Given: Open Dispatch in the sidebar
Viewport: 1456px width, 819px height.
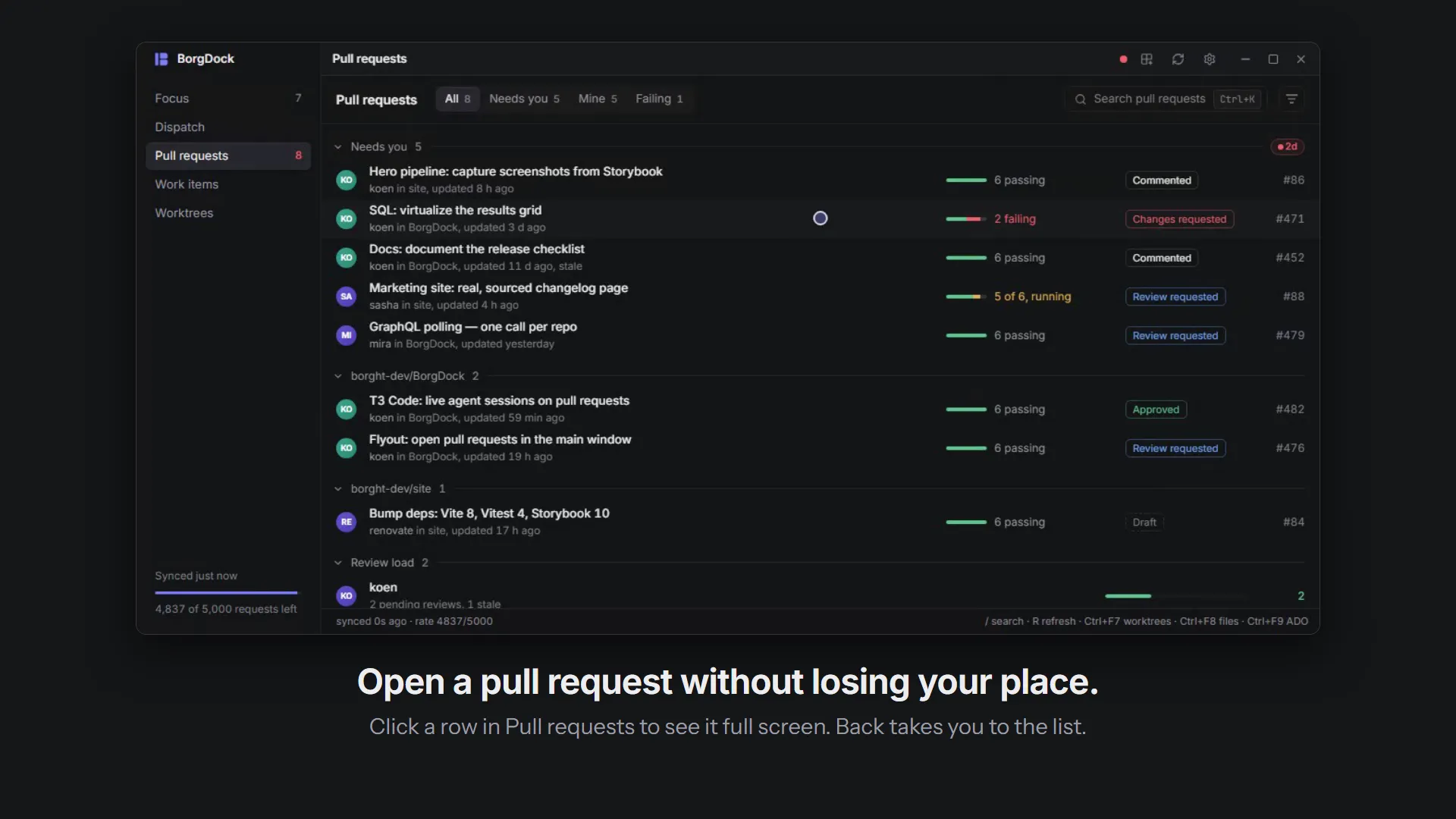Looking at the screenshot, I should point(228,127).
